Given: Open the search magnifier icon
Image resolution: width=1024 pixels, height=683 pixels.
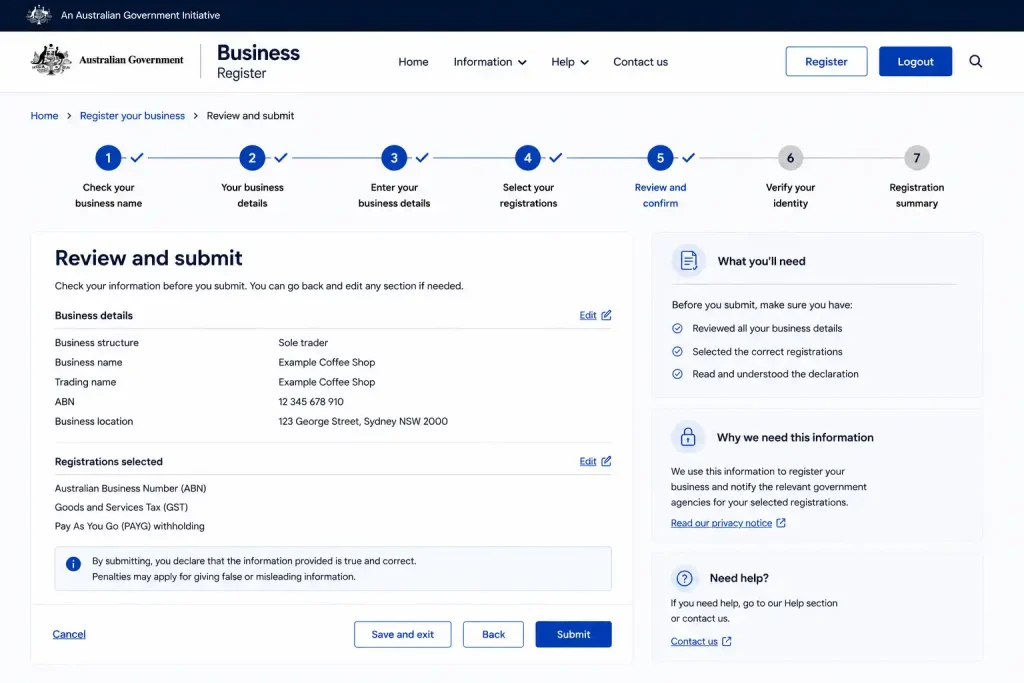Looking at the screenshot, I should point(975,61).
